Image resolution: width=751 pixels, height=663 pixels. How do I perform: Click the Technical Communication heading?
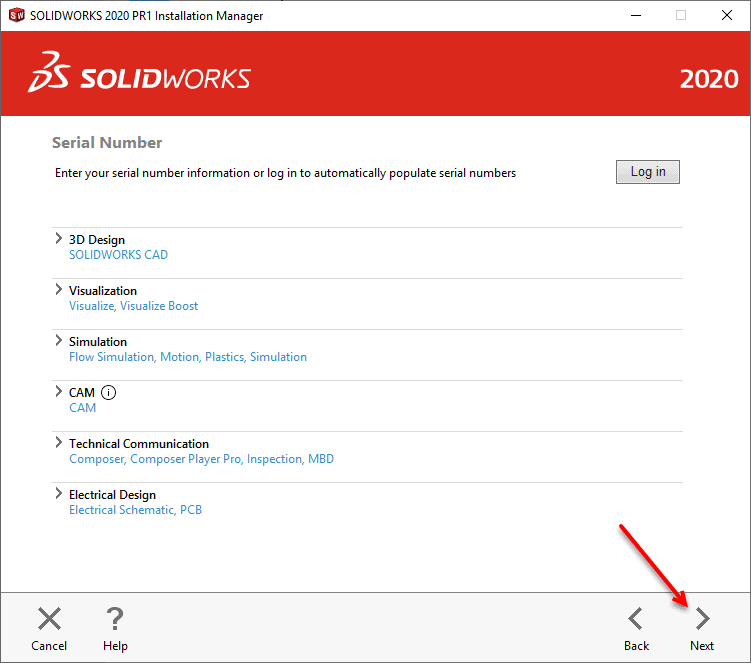(x=139, y=444)
